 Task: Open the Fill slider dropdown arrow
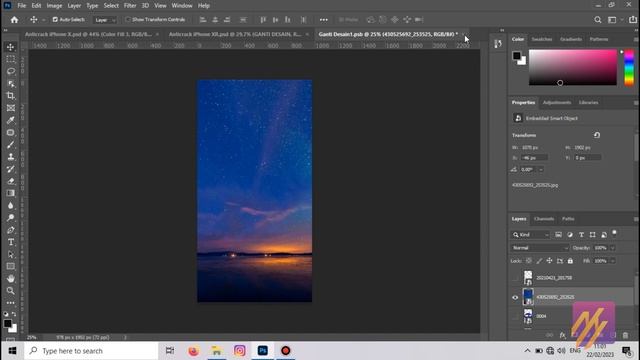[x=612, y=261]
